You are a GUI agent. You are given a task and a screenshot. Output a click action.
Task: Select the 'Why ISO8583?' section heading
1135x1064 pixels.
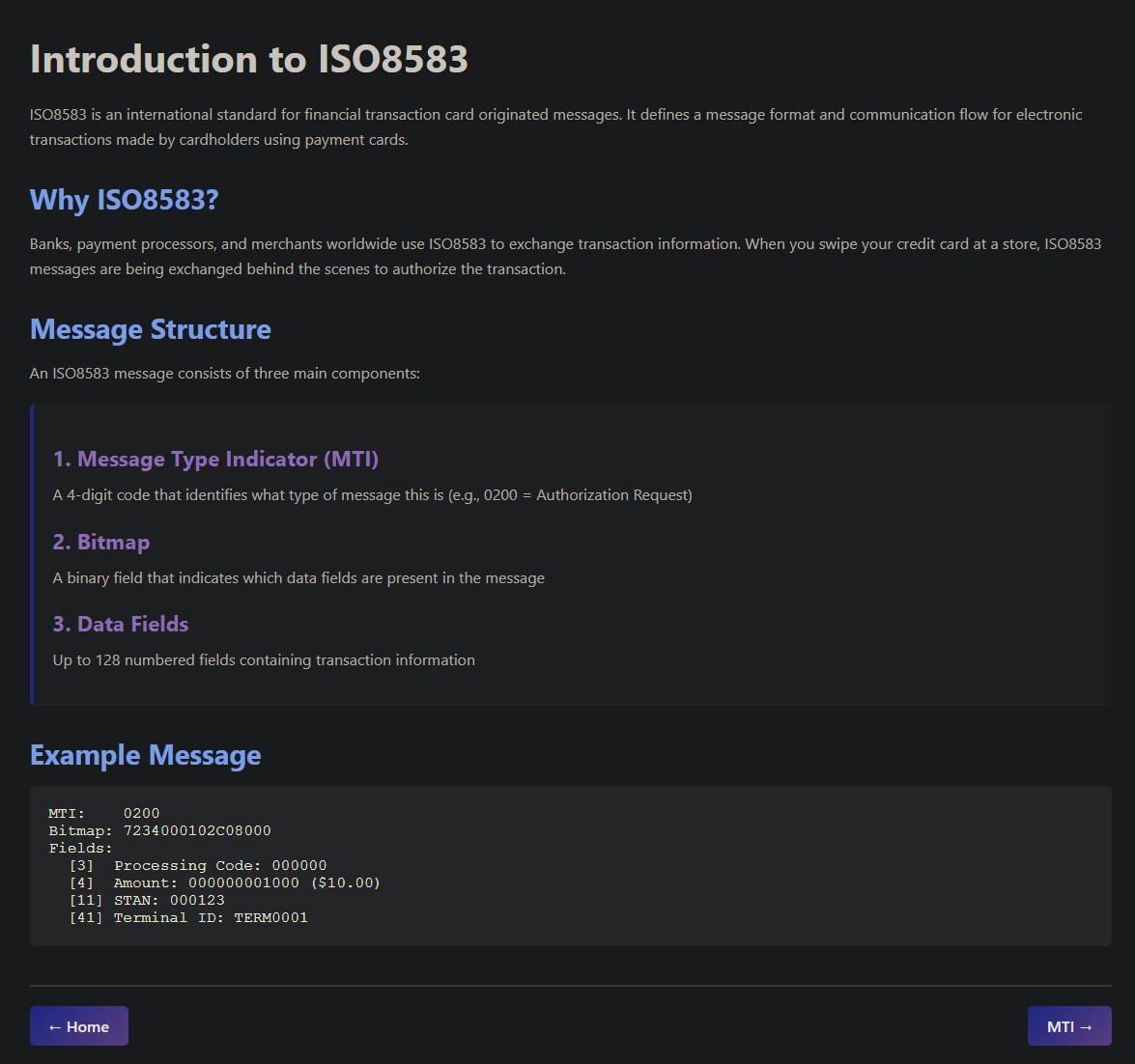tap(124, 201)
